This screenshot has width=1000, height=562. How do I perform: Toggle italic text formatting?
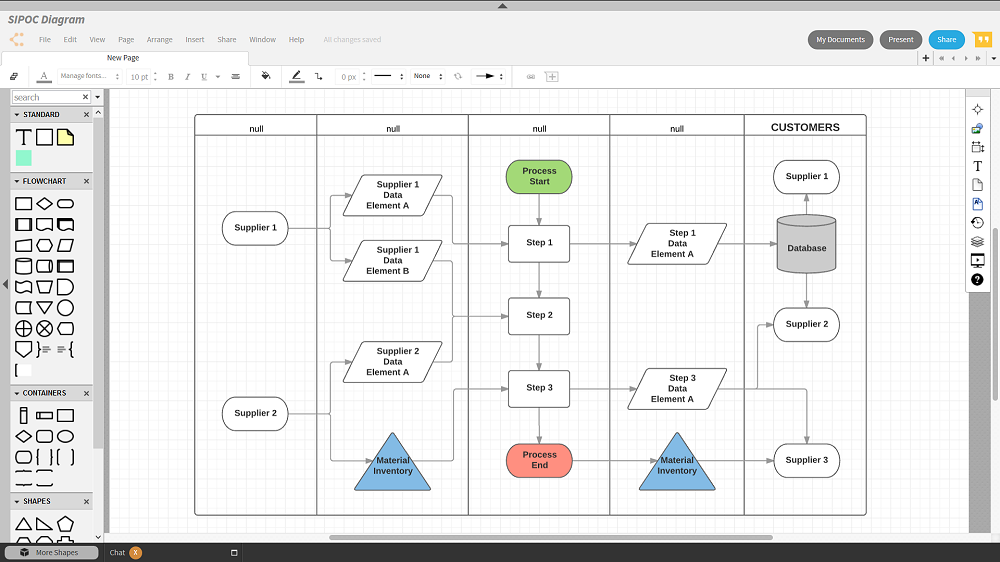(x=187, y=77)
